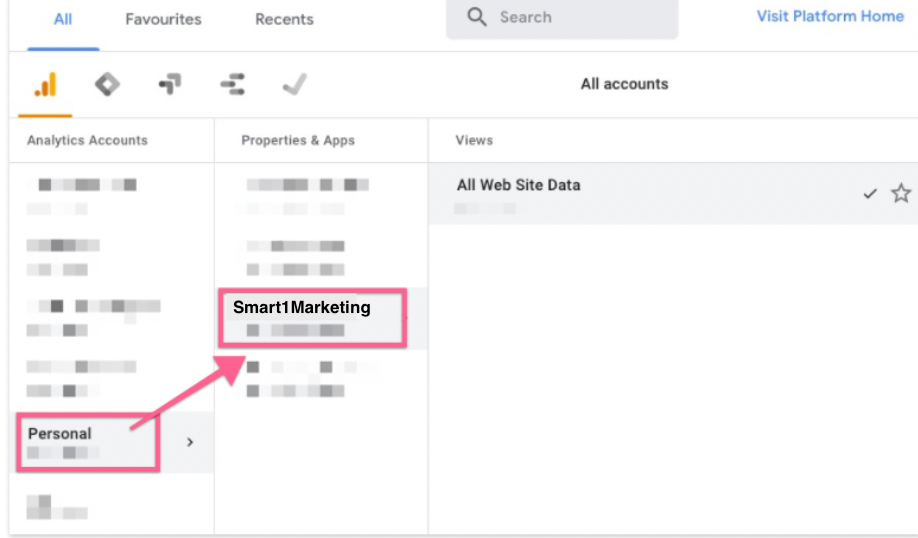
Task: Click the All accounts label
Action: click(624, 84)
